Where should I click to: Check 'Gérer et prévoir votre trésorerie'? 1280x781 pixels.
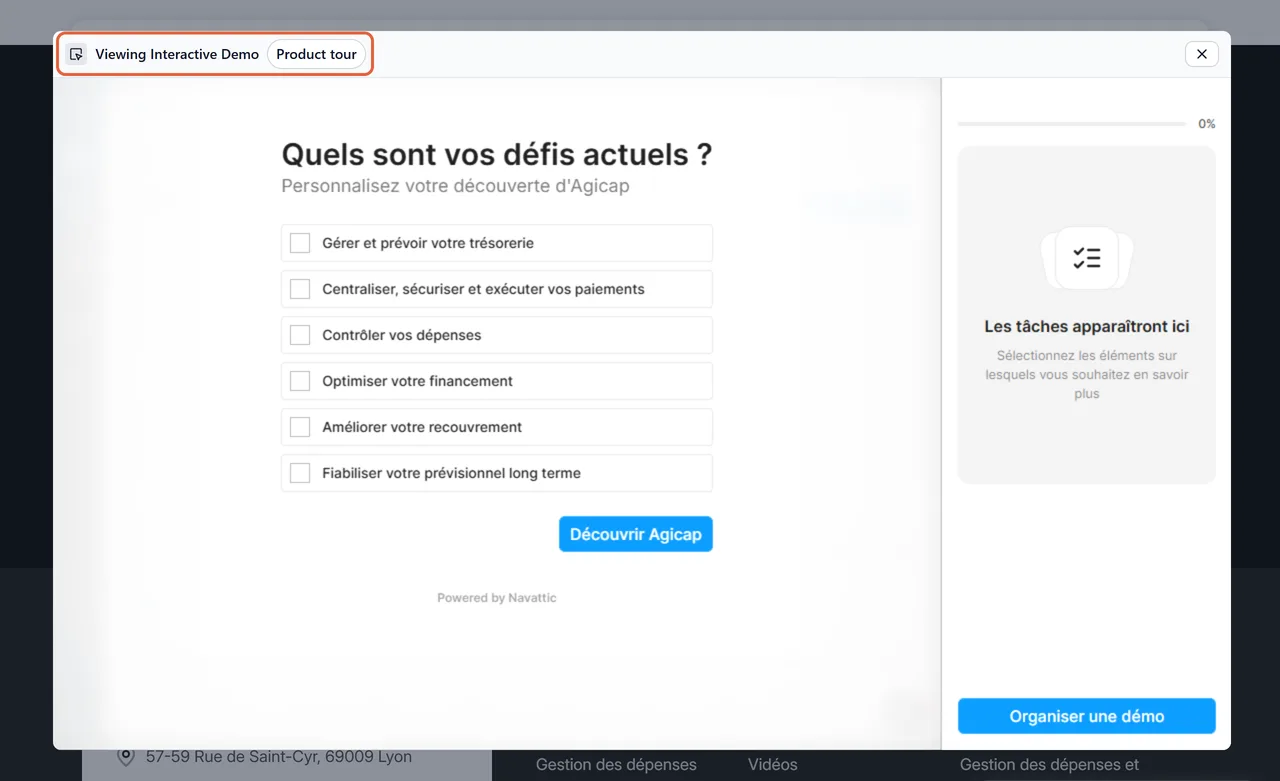pyautogui.click(x=300, y=243)
